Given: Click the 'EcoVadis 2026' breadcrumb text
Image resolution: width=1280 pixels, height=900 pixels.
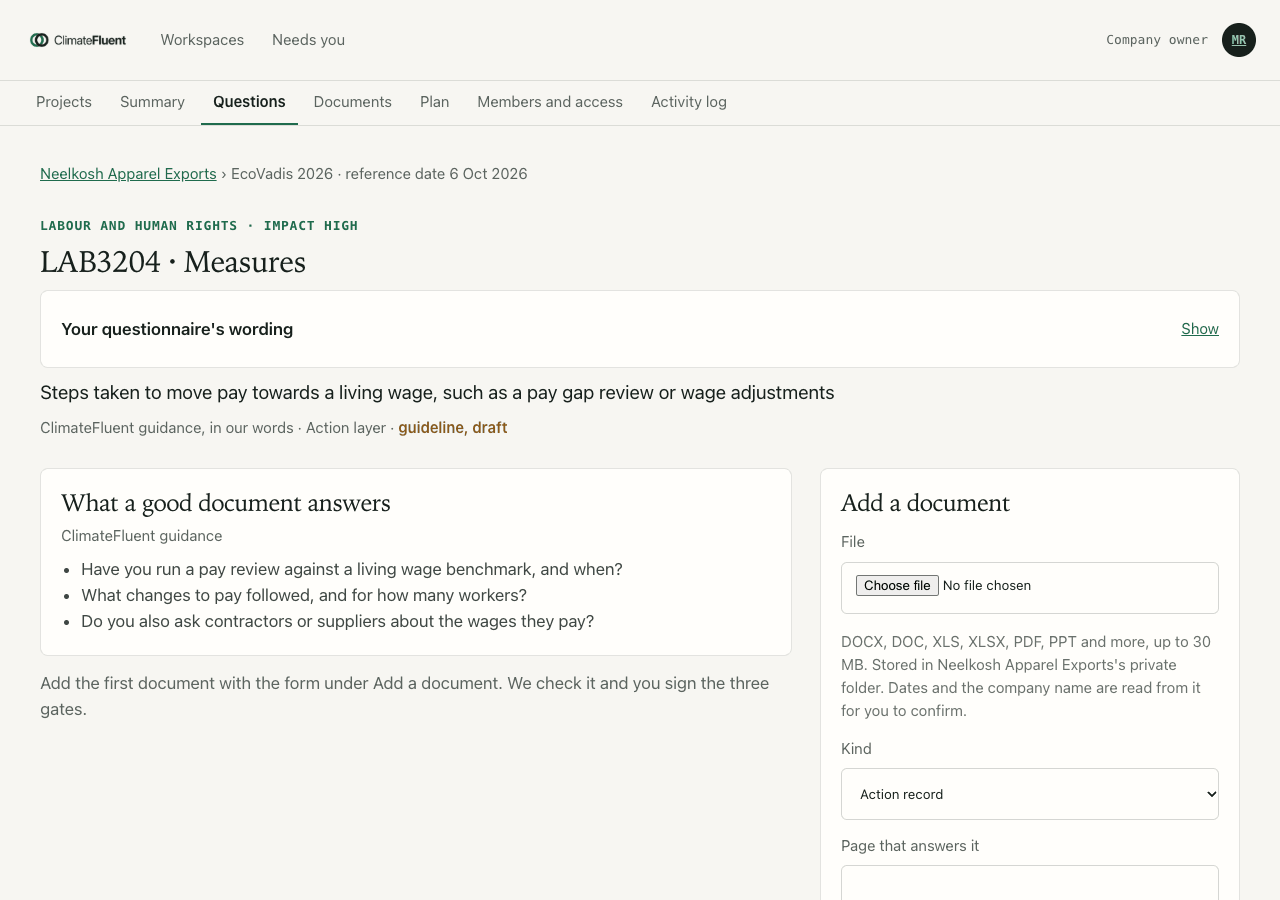Looking at the screenshot, I should point(282,174).
